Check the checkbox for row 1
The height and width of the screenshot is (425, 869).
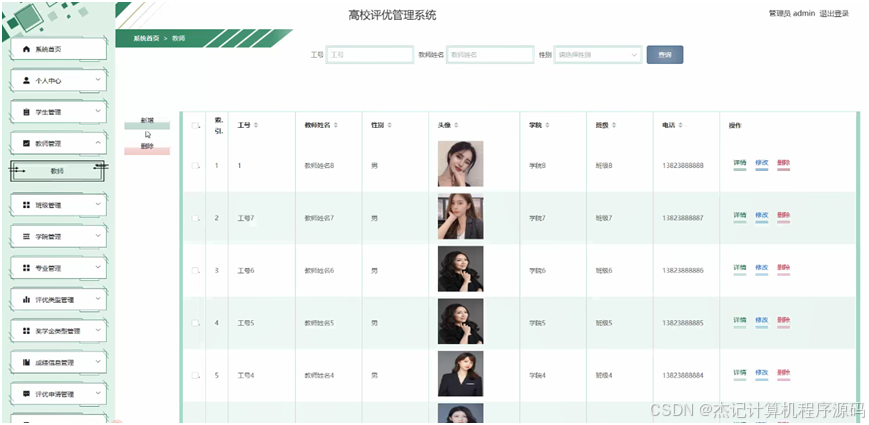pyautogui.click(x=195, y=166)
